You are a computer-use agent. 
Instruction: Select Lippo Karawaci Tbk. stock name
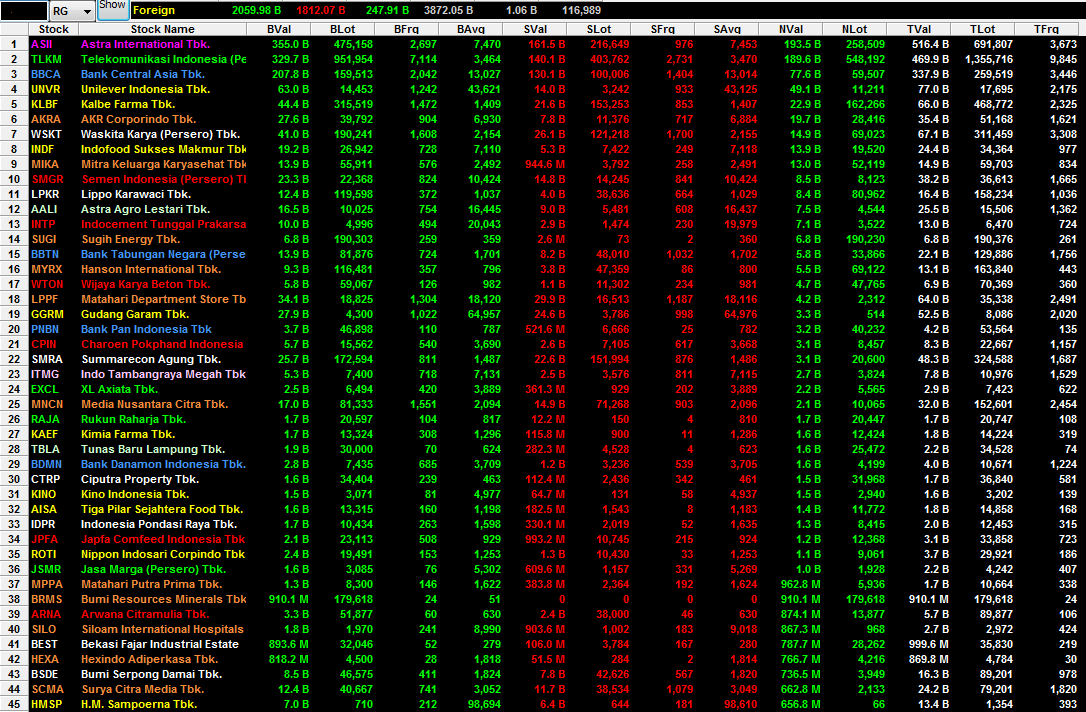tap(136, 195)
